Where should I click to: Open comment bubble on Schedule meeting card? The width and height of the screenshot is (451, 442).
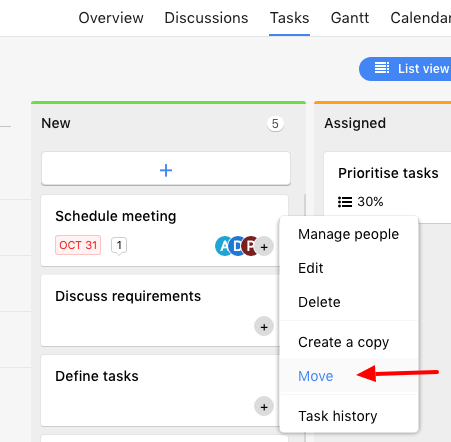click(119, 246)
